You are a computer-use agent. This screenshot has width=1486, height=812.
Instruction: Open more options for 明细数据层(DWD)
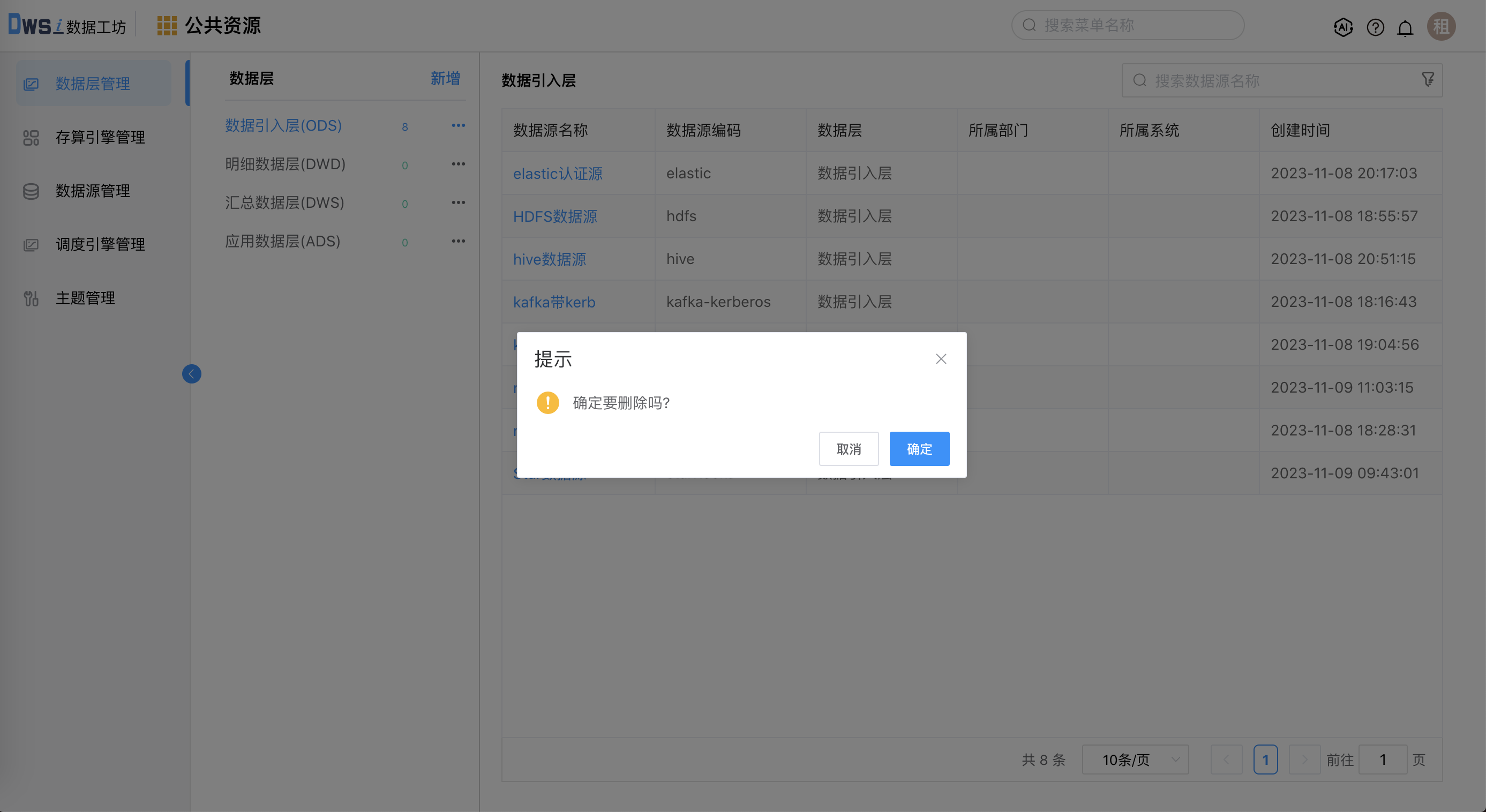458,164
